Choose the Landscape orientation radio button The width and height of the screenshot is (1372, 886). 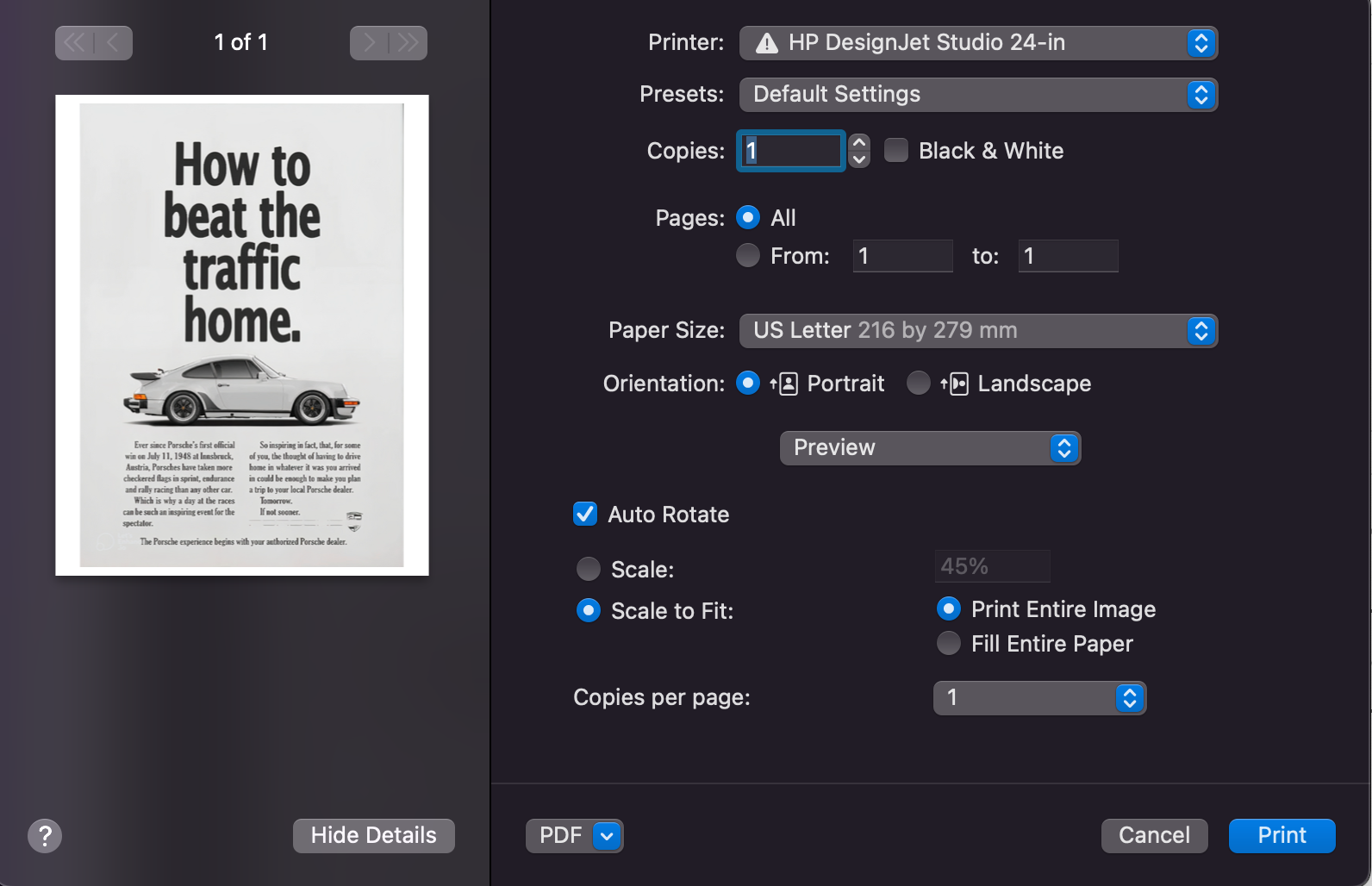[x=919, y=383]
